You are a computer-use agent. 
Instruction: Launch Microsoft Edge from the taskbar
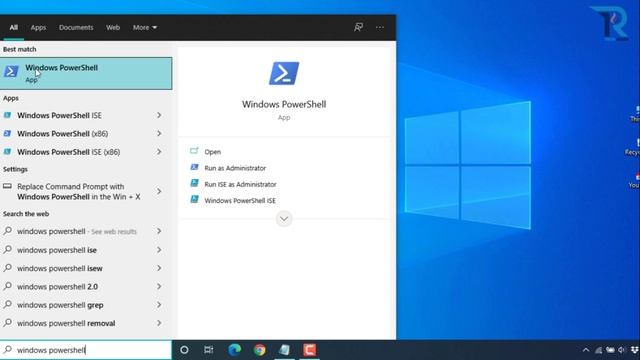(235, 350)
